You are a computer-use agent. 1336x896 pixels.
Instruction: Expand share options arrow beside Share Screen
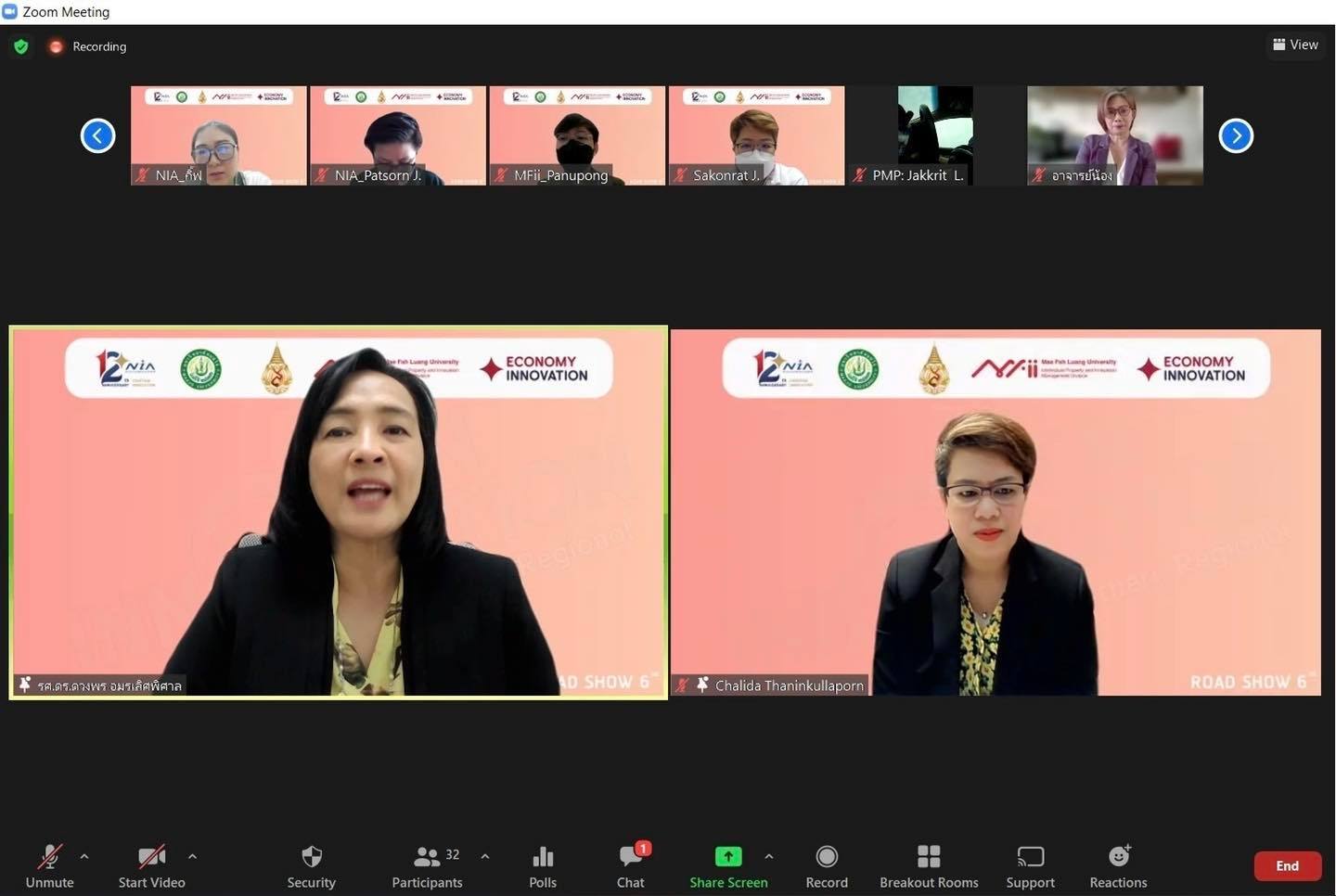[769, 856]
